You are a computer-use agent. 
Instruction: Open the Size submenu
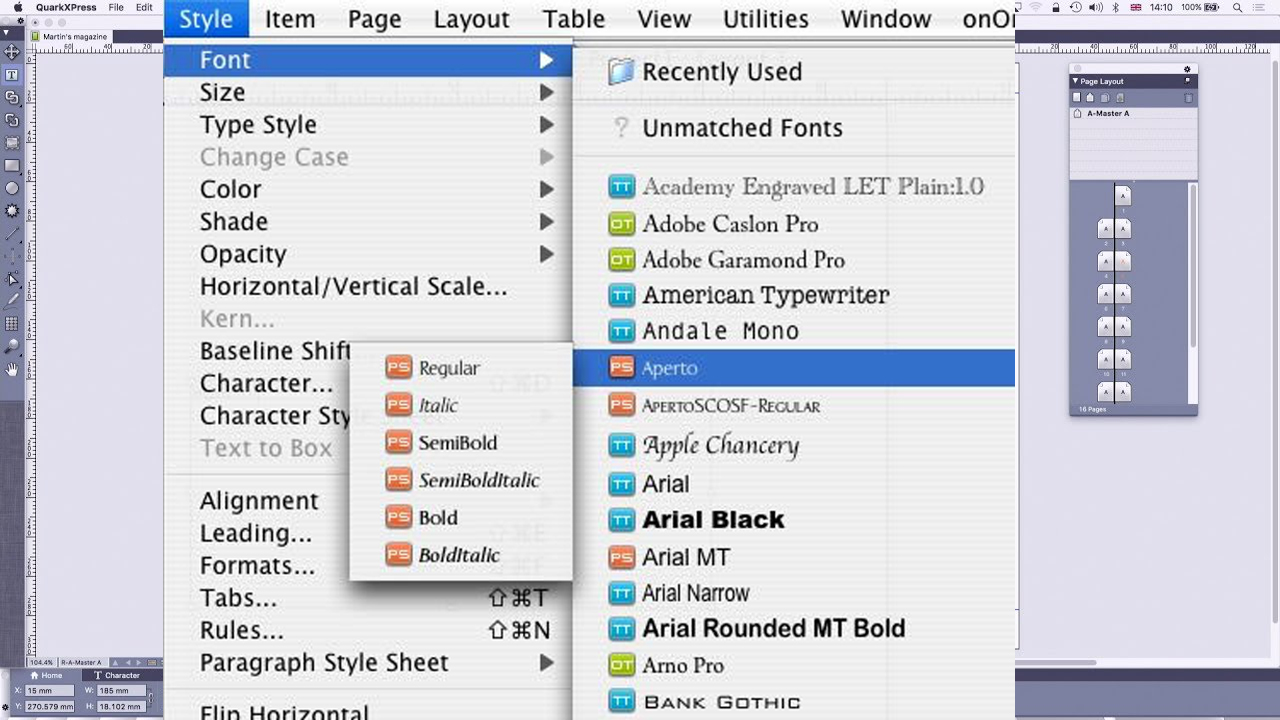(367, 92)
